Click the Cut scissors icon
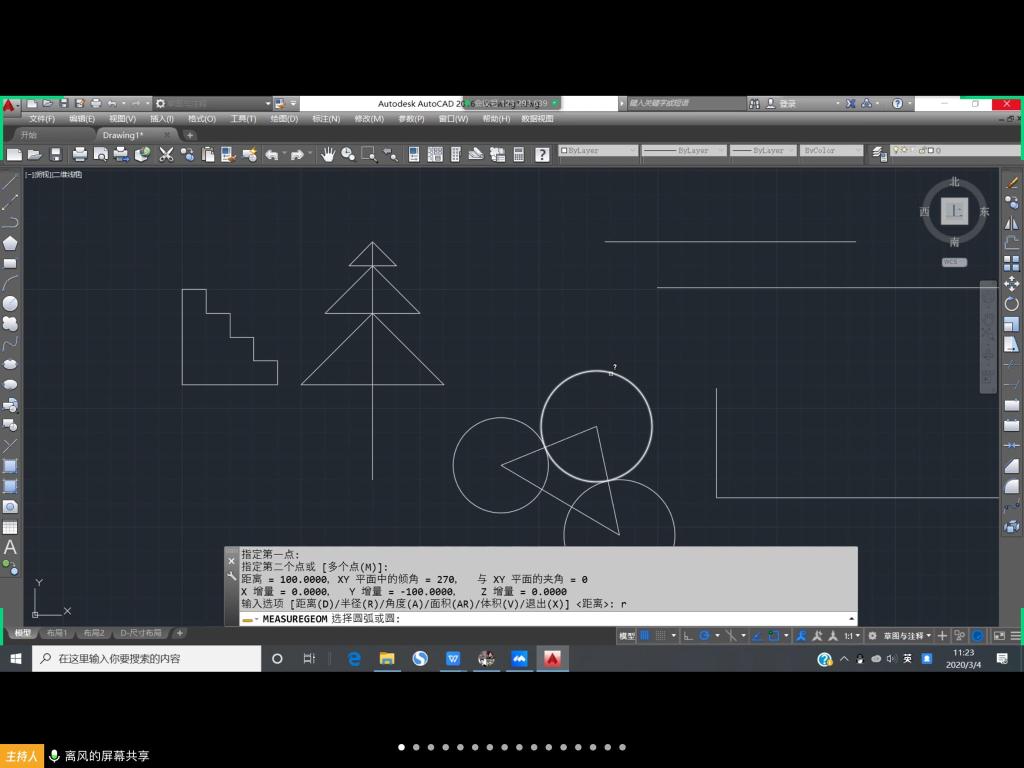 166,154
